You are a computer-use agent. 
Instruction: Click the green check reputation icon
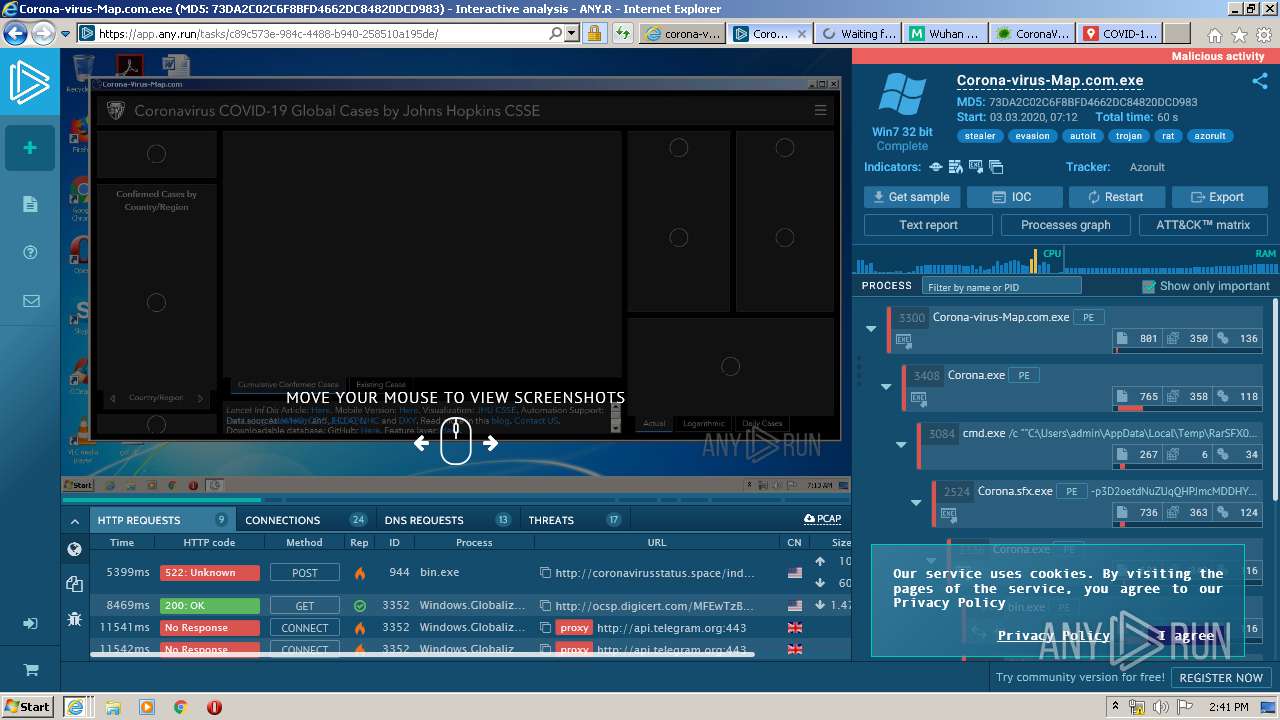pos(360,606)
